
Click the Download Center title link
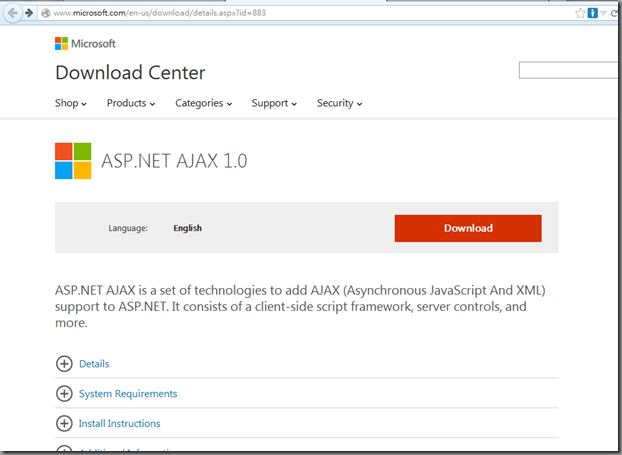click(130, 72)
